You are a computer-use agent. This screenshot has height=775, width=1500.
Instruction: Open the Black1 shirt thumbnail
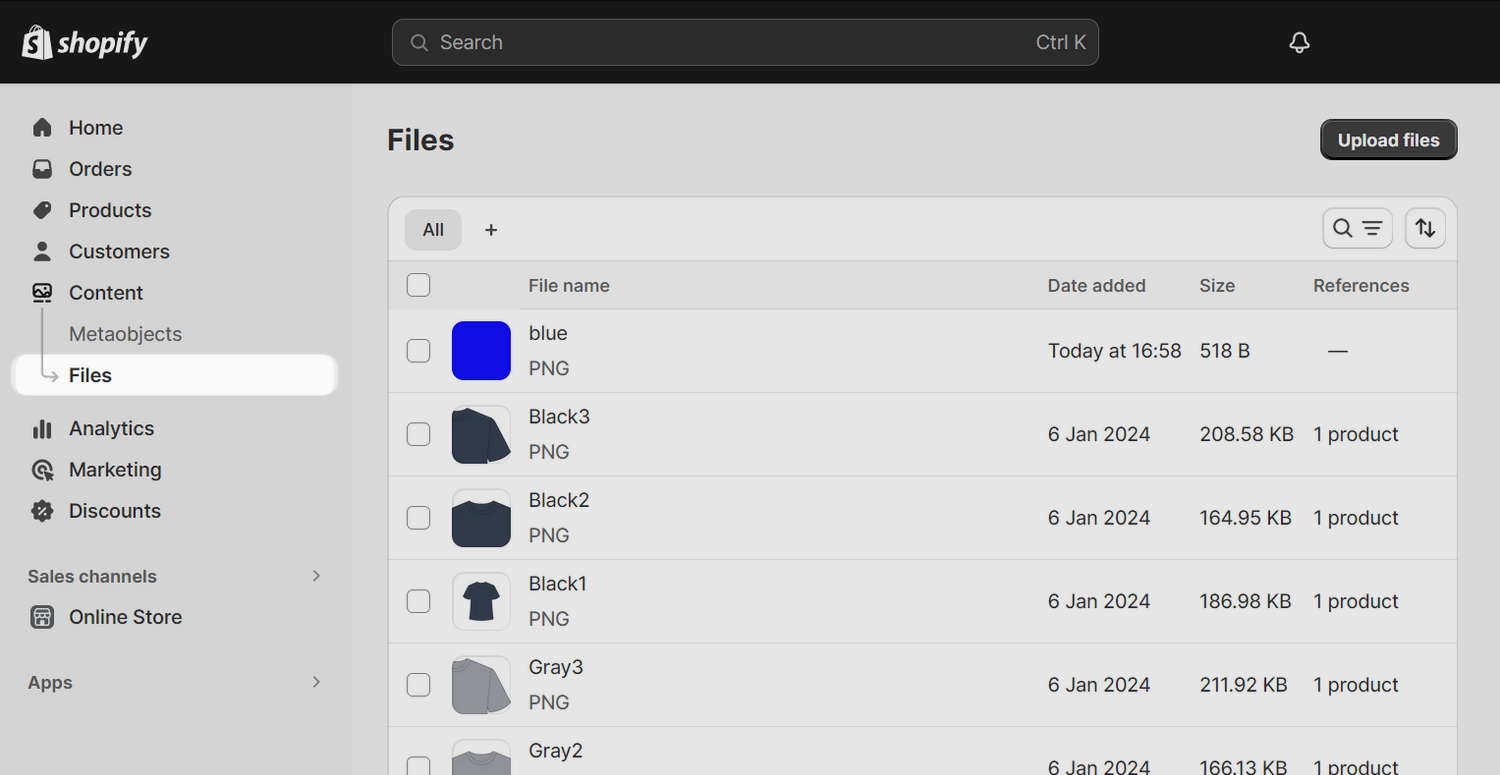point(481,601)
